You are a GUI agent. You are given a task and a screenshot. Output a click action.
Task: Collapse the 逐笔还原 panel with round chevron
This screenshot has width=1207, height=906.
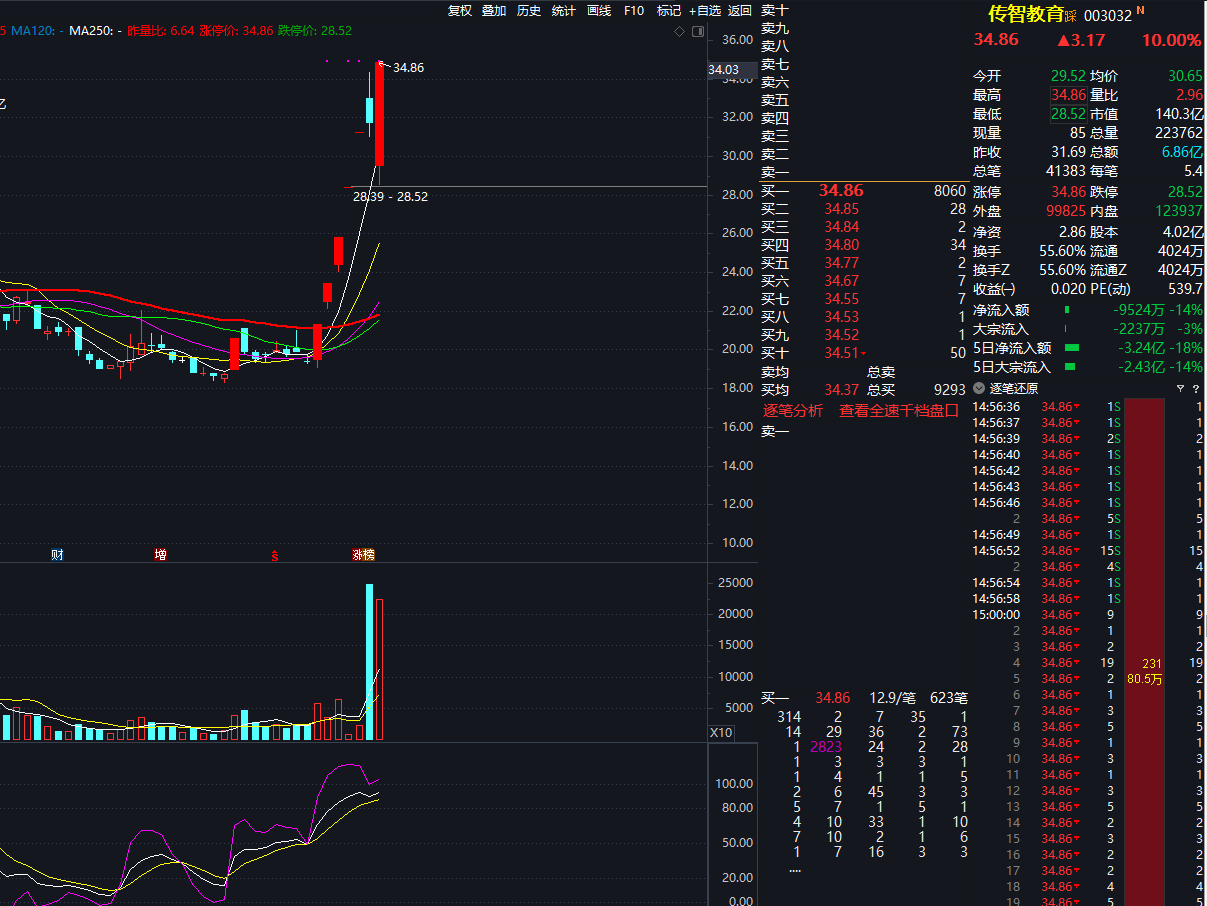(x=980, y=388)
